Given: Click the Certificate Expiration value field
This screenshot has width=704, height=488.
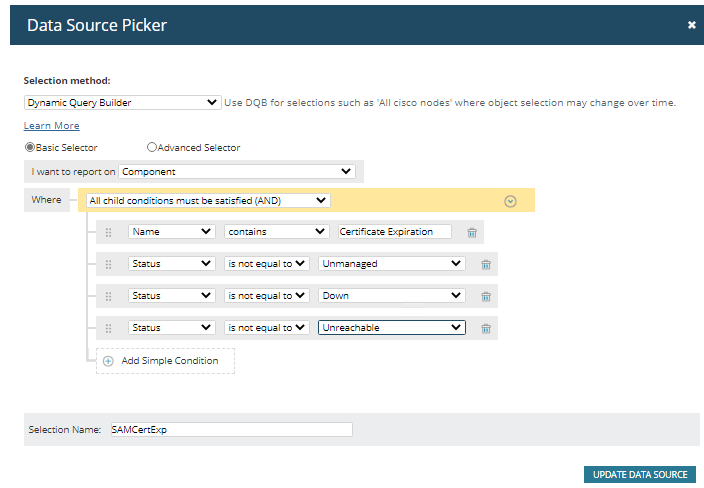Looking at the screenshot, I should [394, 232].
